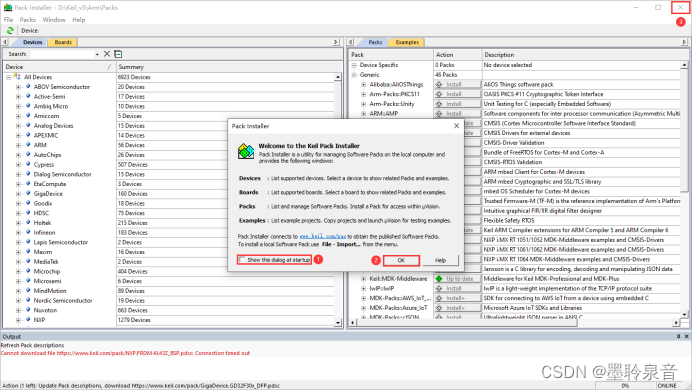Switch to the Examples tab
Viewport: 693px width, 390px height.
point(407,42)
